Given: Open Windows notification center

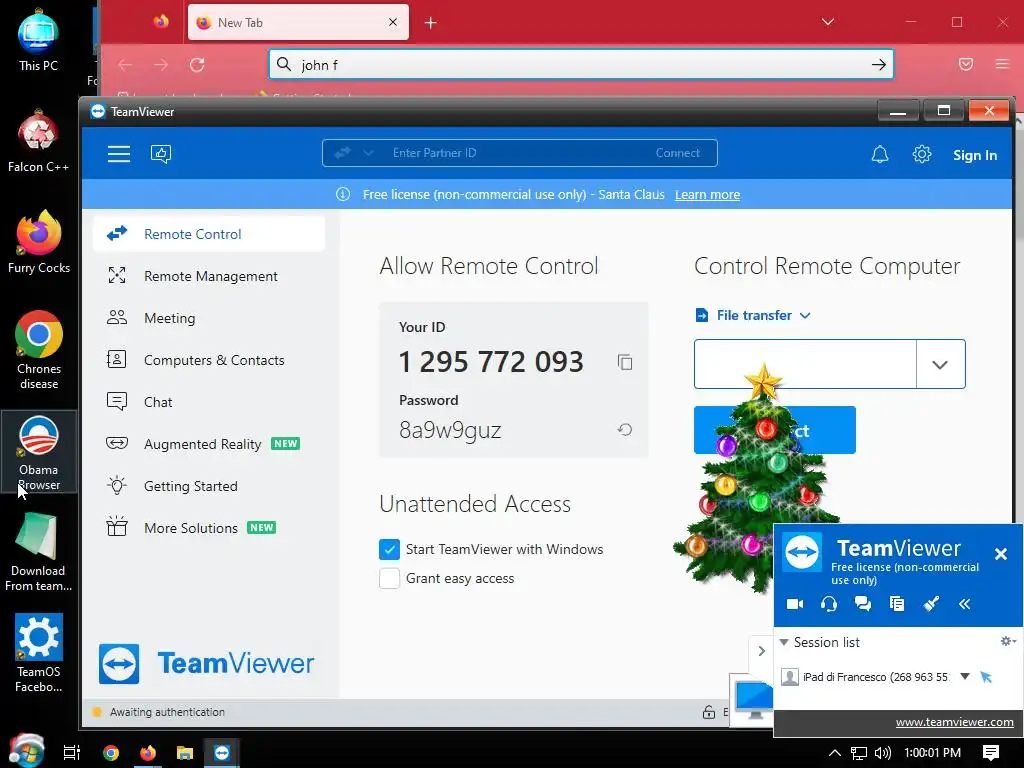Looking at the screenshot, I should [x=991, y=753].
